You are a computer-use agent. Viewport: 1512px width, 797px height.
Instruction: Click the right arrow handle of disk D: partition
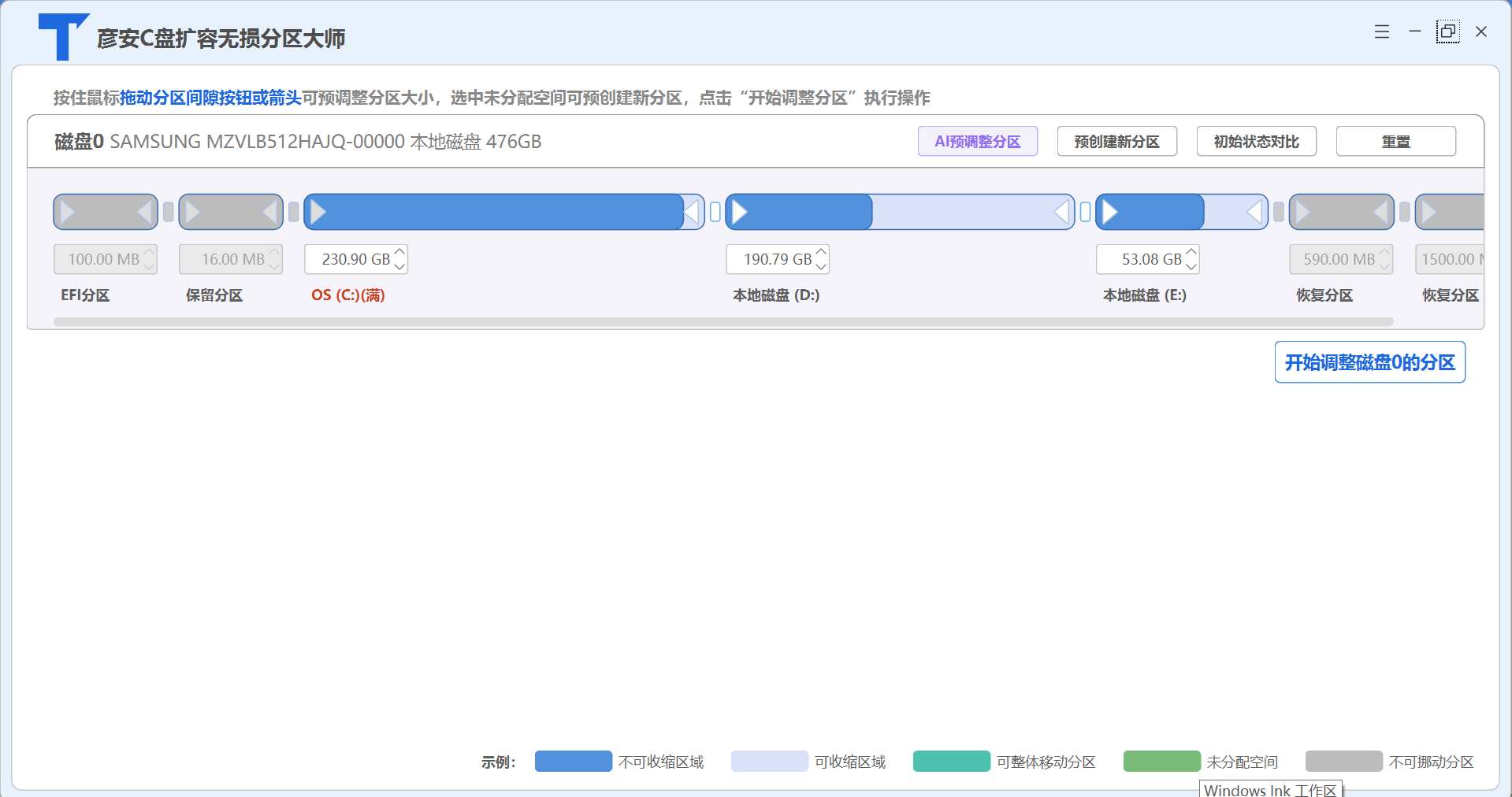point(1062,212)
